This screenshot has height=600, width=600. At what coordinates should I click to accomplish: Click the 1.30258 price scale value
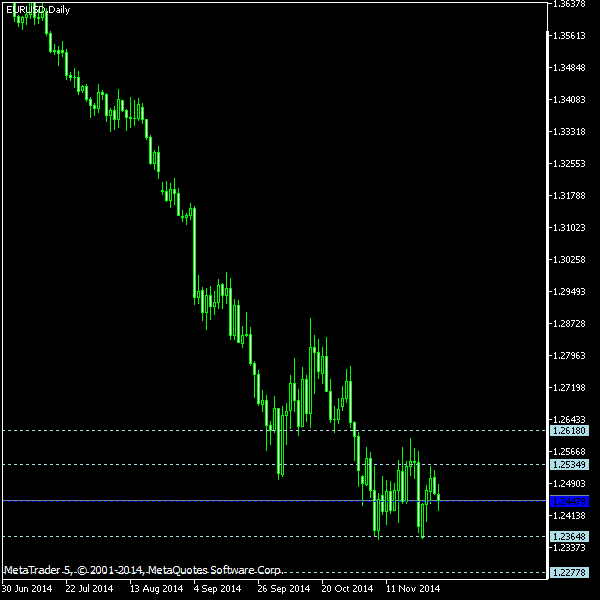pyautogui.click(x=569, y=260)
